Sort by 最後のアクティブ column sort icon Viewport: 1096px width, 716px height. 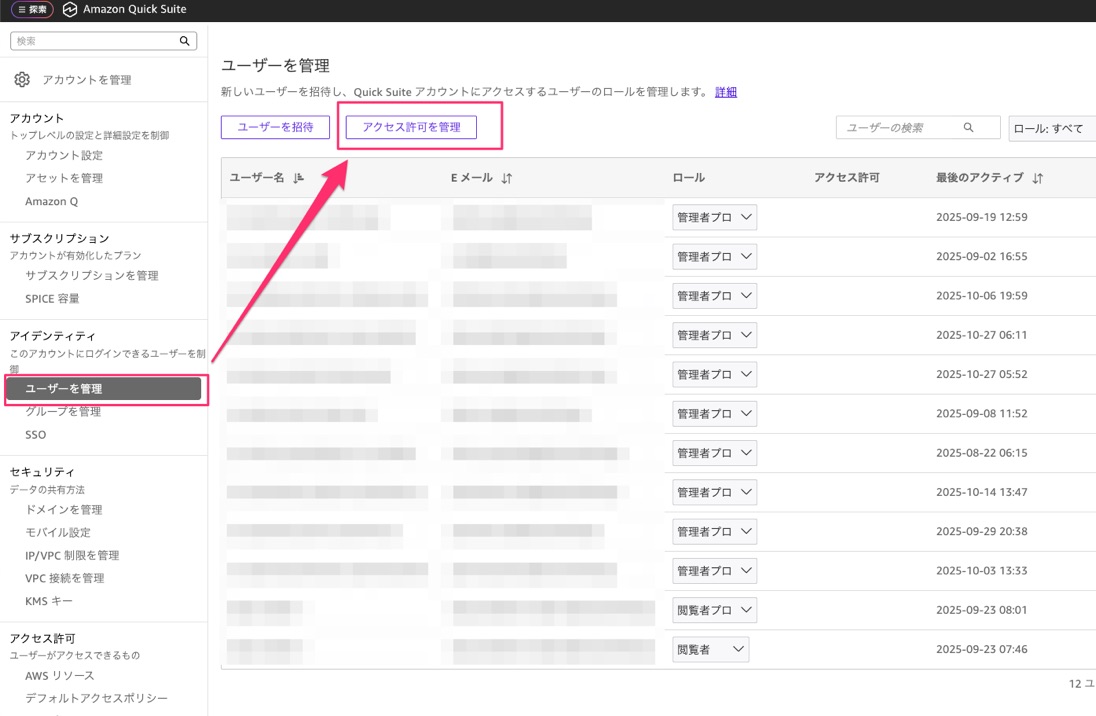(1038, 178)
